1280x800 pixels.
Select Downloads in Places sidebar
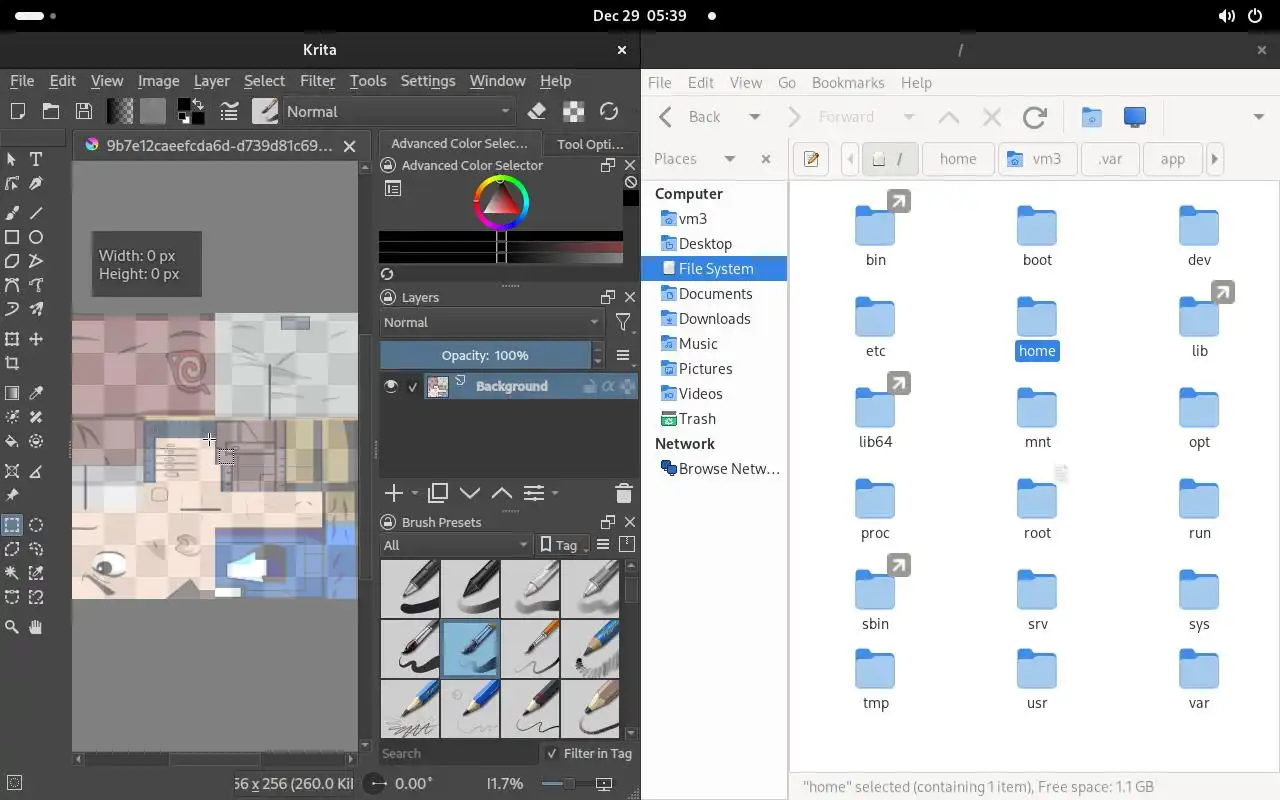pos(714,319)
